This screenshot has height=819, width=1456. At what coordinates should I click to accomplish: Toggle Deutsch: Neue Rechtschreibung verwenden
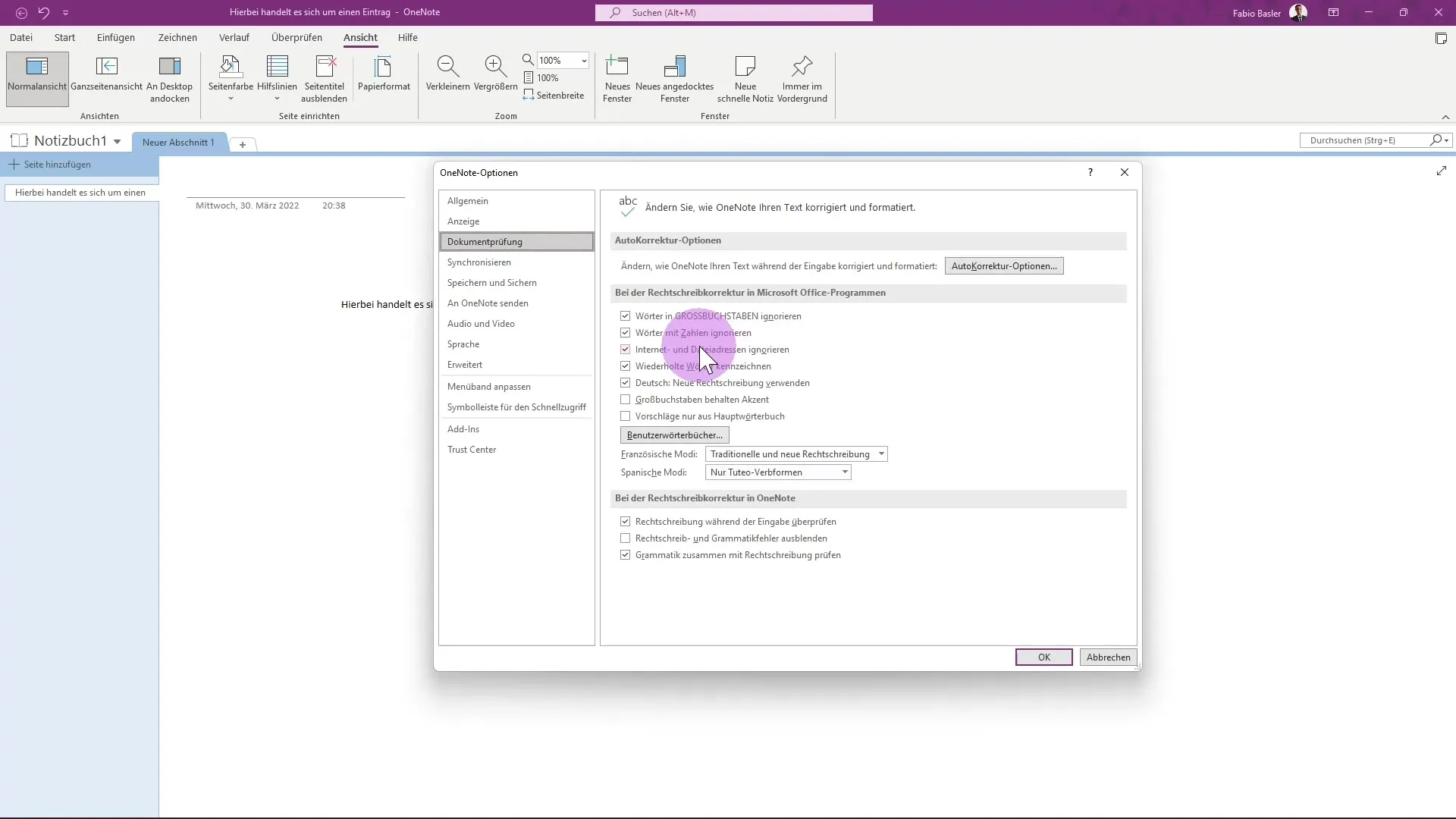[x=625, y=383]
